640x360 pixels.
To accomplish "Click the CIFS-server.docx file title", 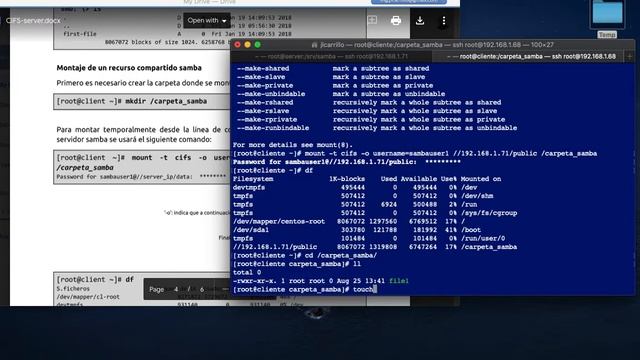I will click(33, 20).
